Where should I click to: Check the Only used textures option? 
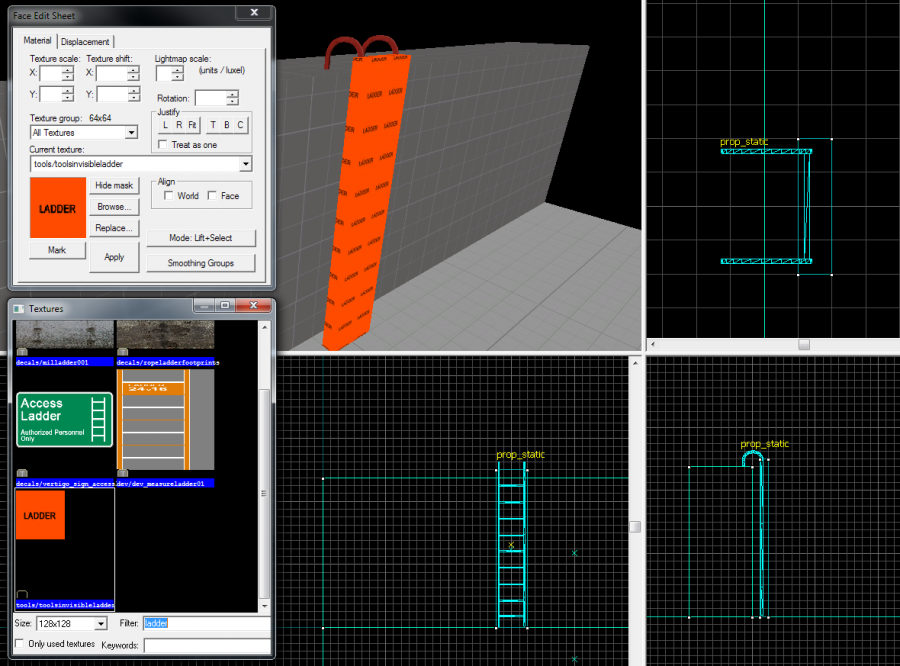click(21, 644)
